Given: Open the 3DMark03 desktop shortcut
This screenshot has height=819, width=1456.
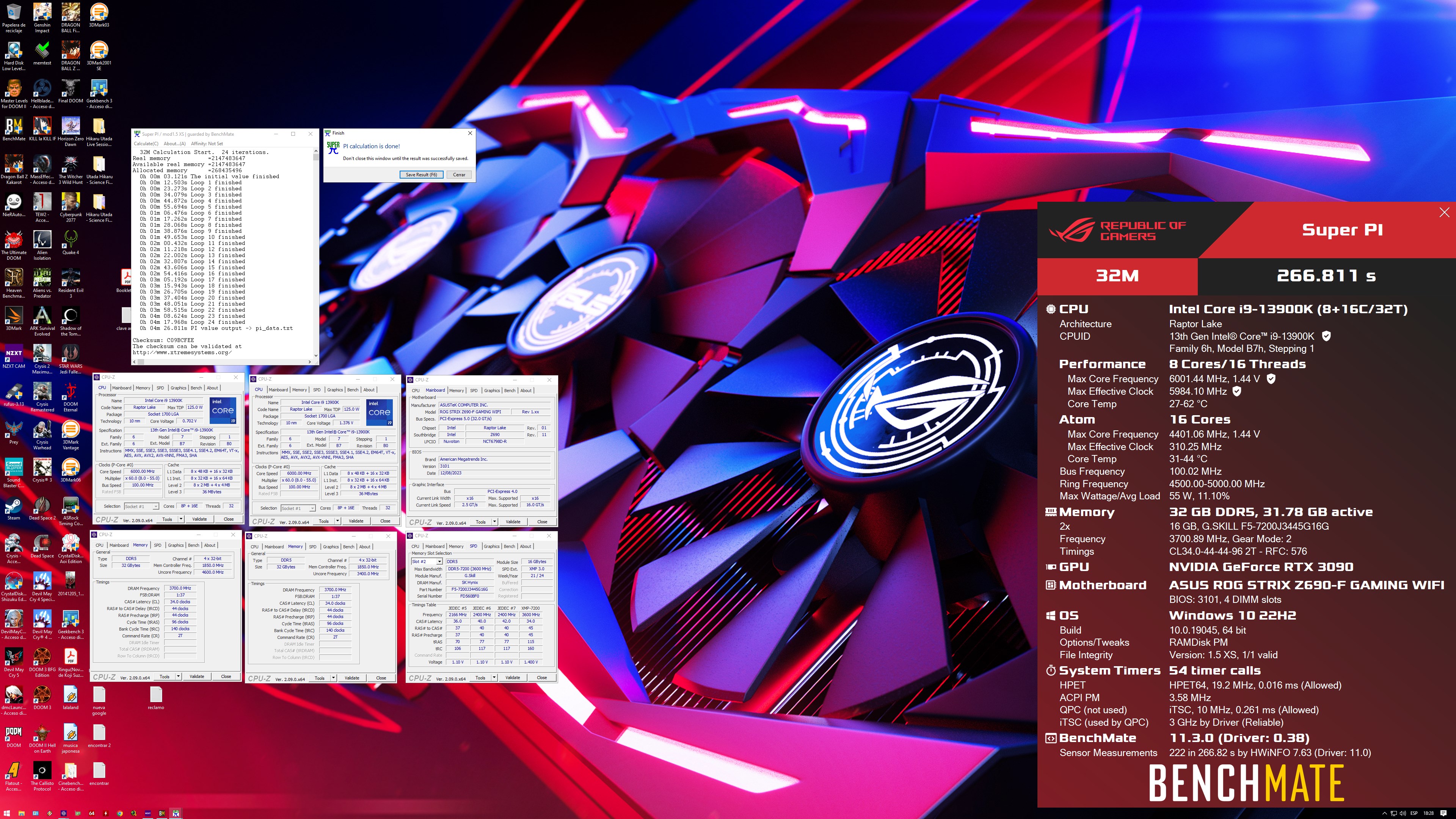Looking at the screenshot, I should 99,15.
